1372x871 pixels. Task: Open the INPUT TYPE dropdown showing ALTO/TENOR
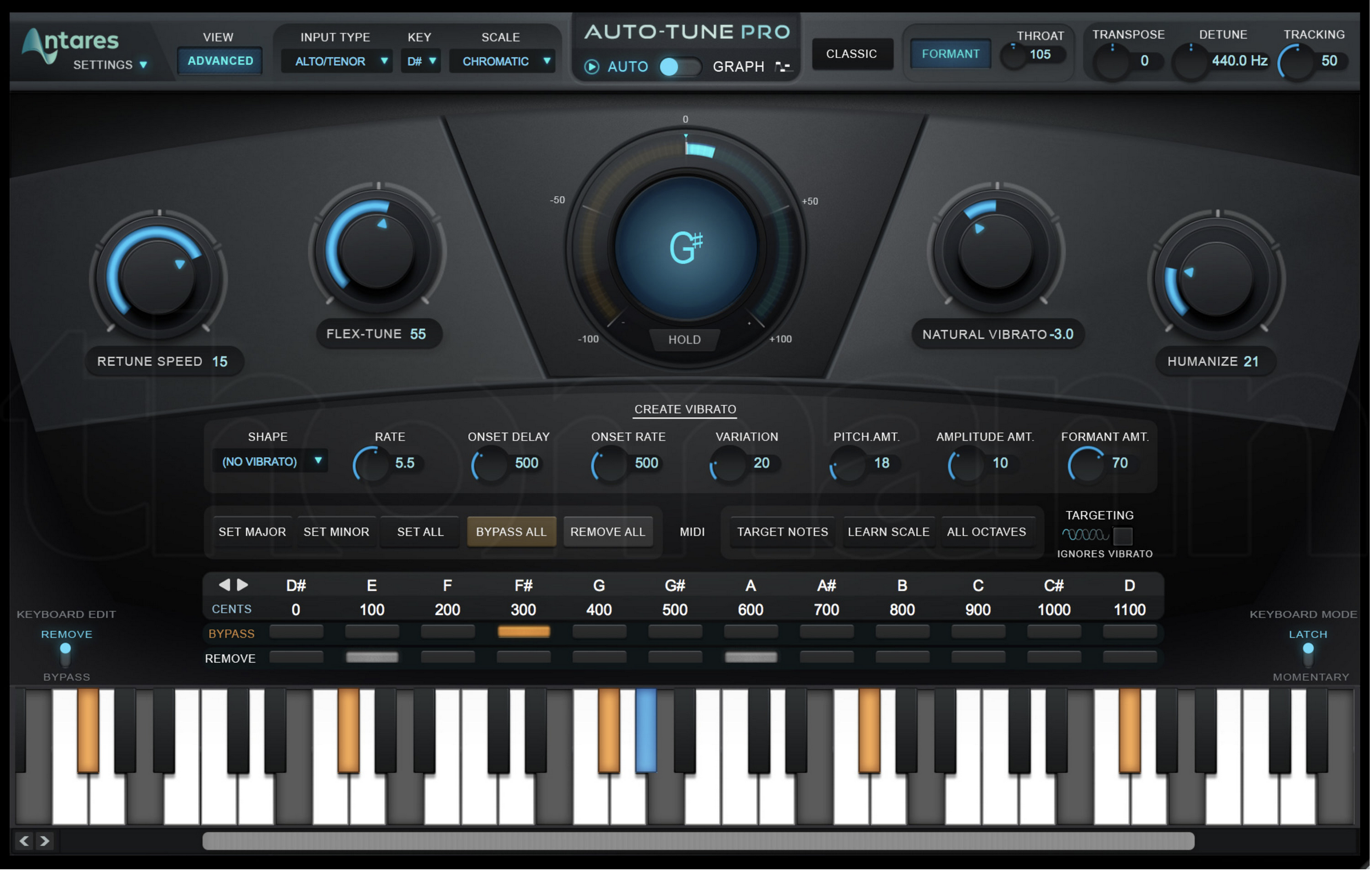click(337, 61)
